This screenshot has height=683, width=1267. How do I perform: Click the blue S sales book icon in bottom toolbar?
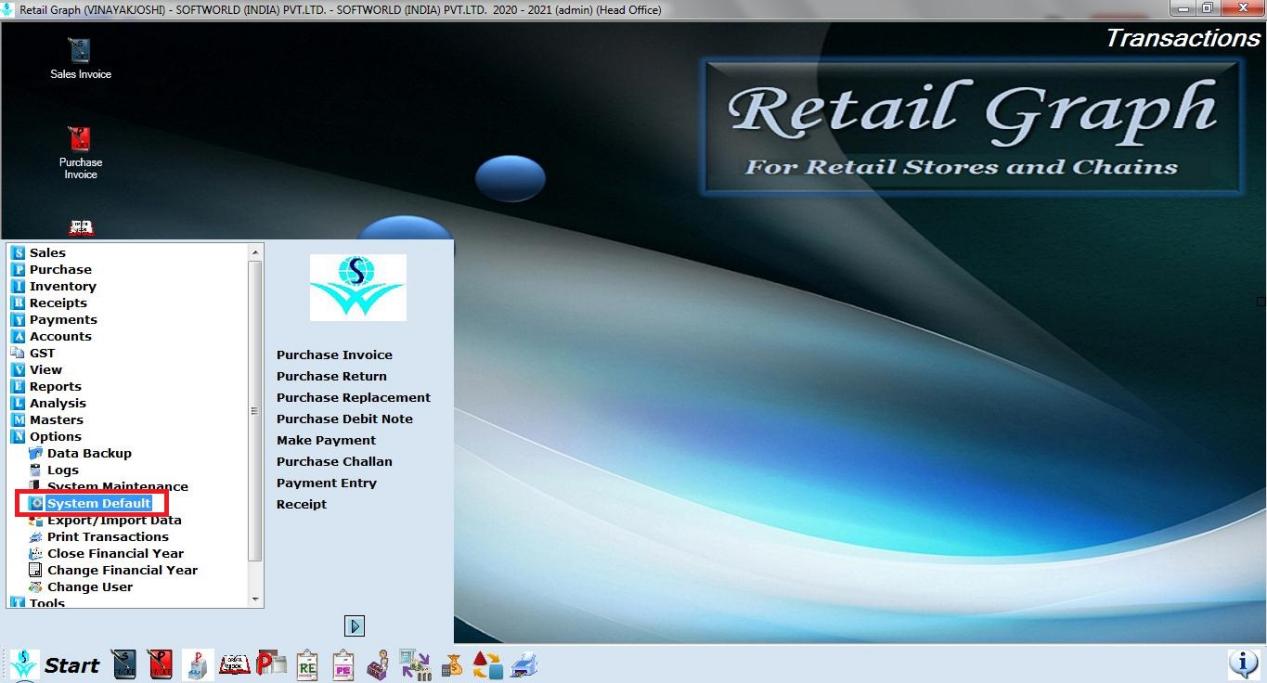click(124, 665)
